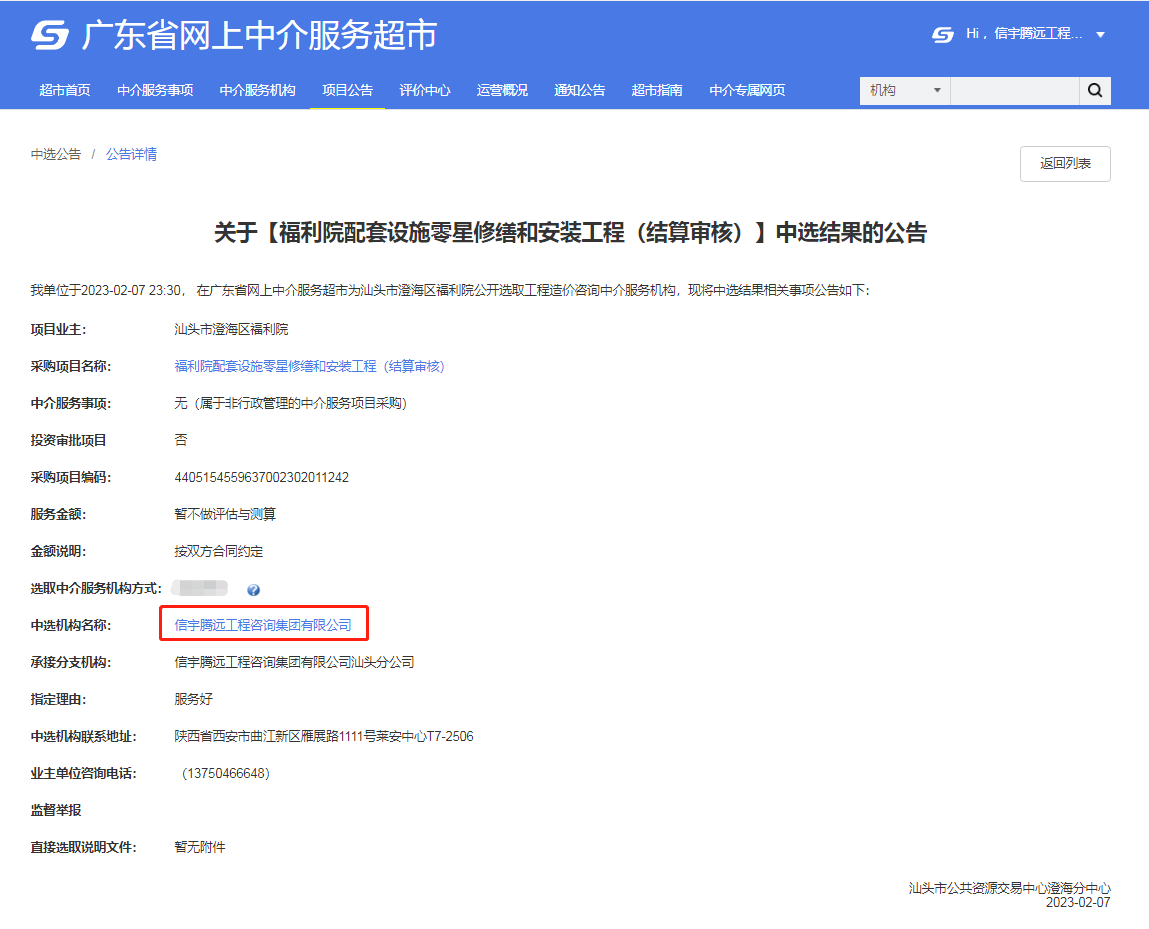
Task: Return via the 中选公告 breadcrumb link
Action: click(55, 153)
